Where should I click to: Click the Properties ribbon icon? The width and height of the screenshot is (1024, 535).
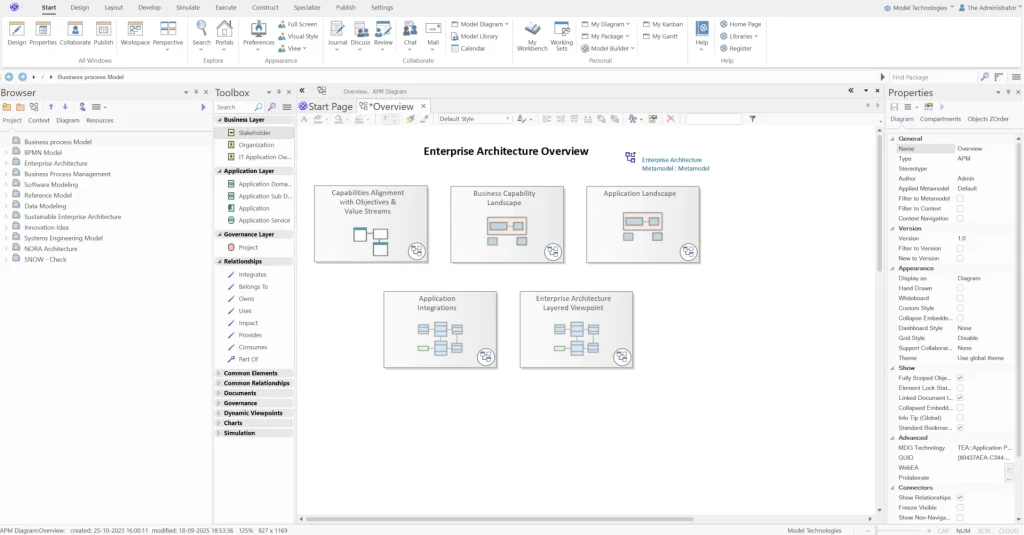point(43,33)
